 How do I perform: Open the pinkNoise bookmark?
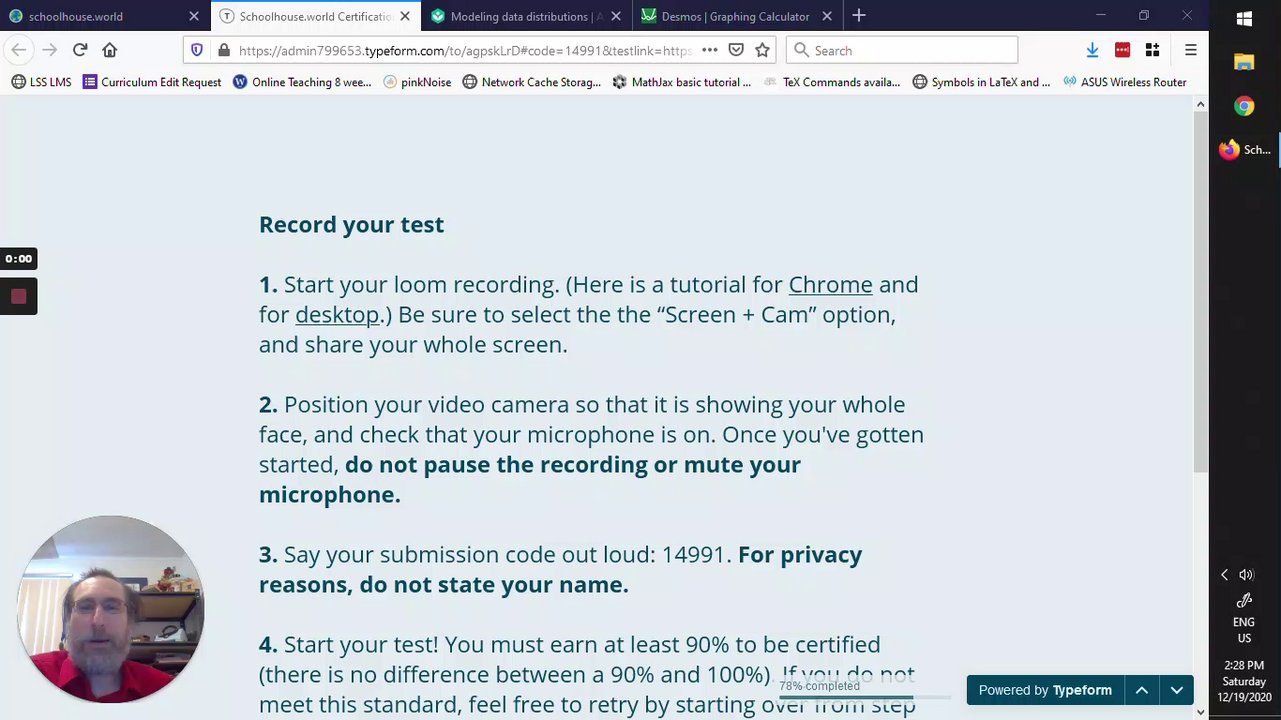[x=420, y=82]
